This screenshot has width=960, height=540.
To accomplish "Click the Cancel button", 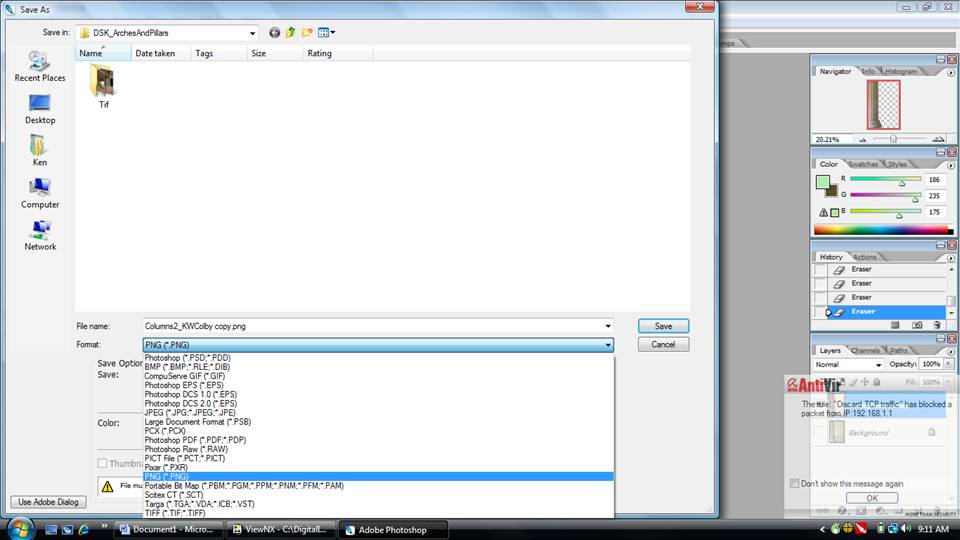I will 663,345.
